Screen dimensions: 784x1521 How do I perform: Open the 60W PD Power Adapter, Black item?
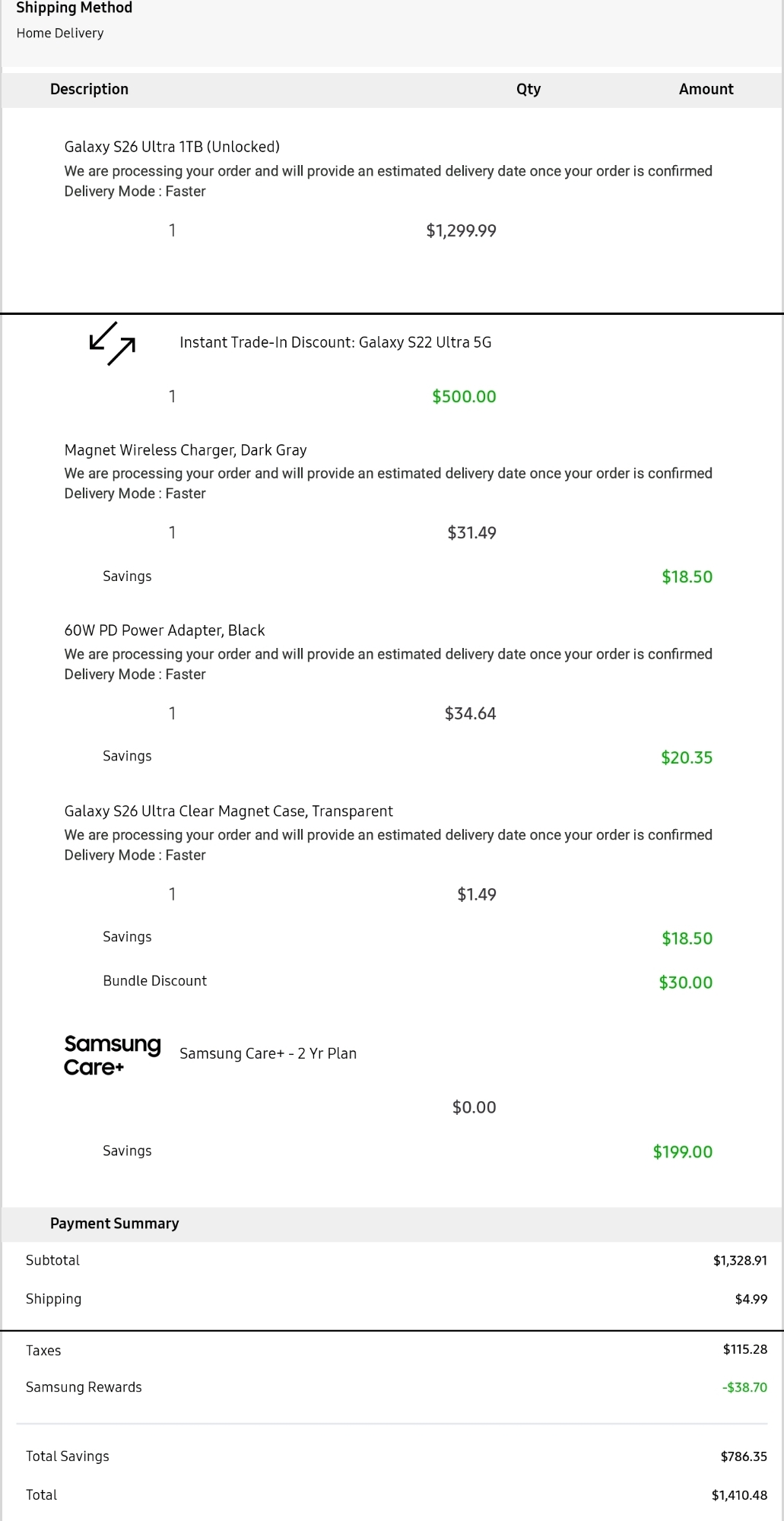point(164,630)
